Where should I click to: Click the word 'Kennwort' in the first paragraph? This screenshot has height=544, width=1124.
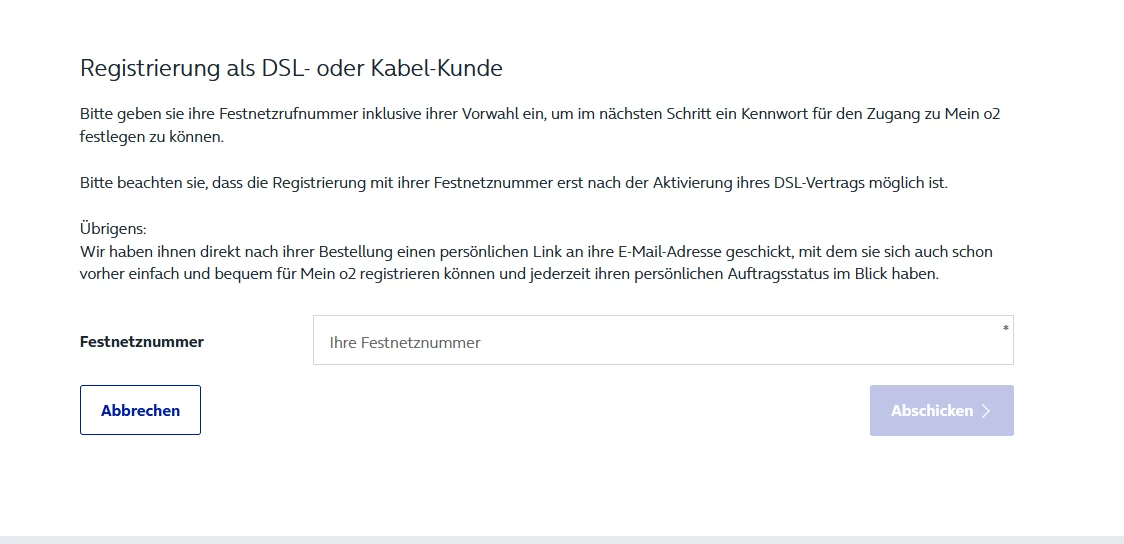coord(772,114)
